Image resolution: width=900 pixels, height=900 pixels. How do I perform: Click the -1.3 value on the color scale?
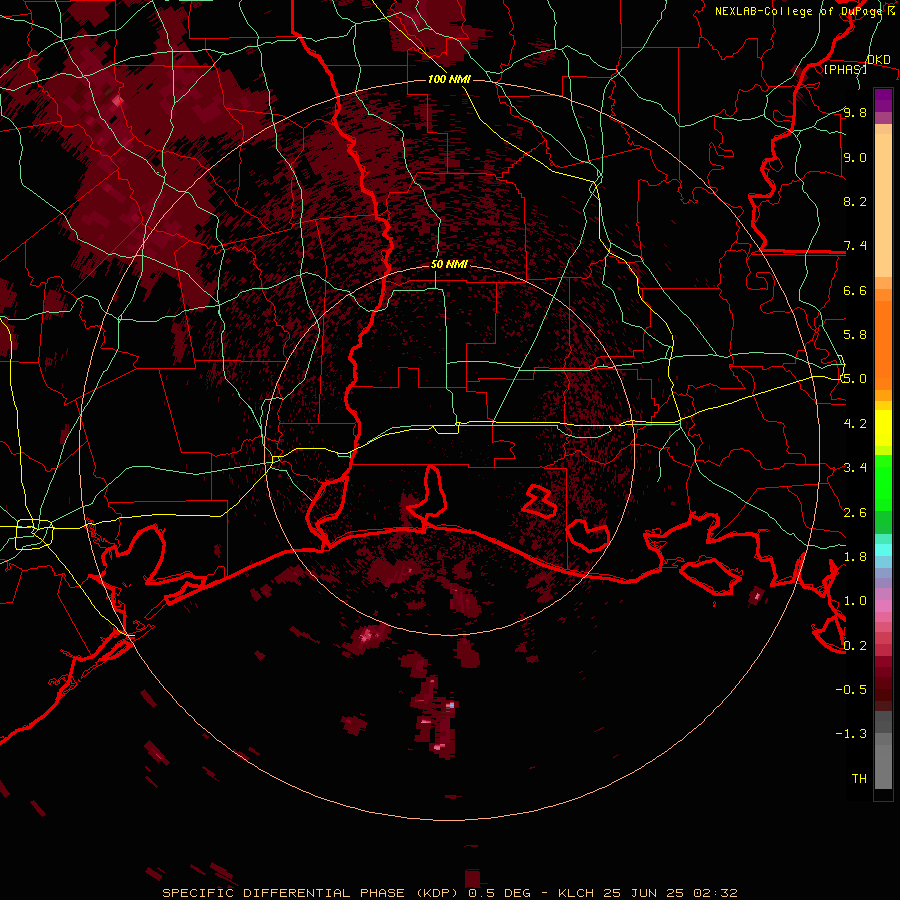point(851,734)
